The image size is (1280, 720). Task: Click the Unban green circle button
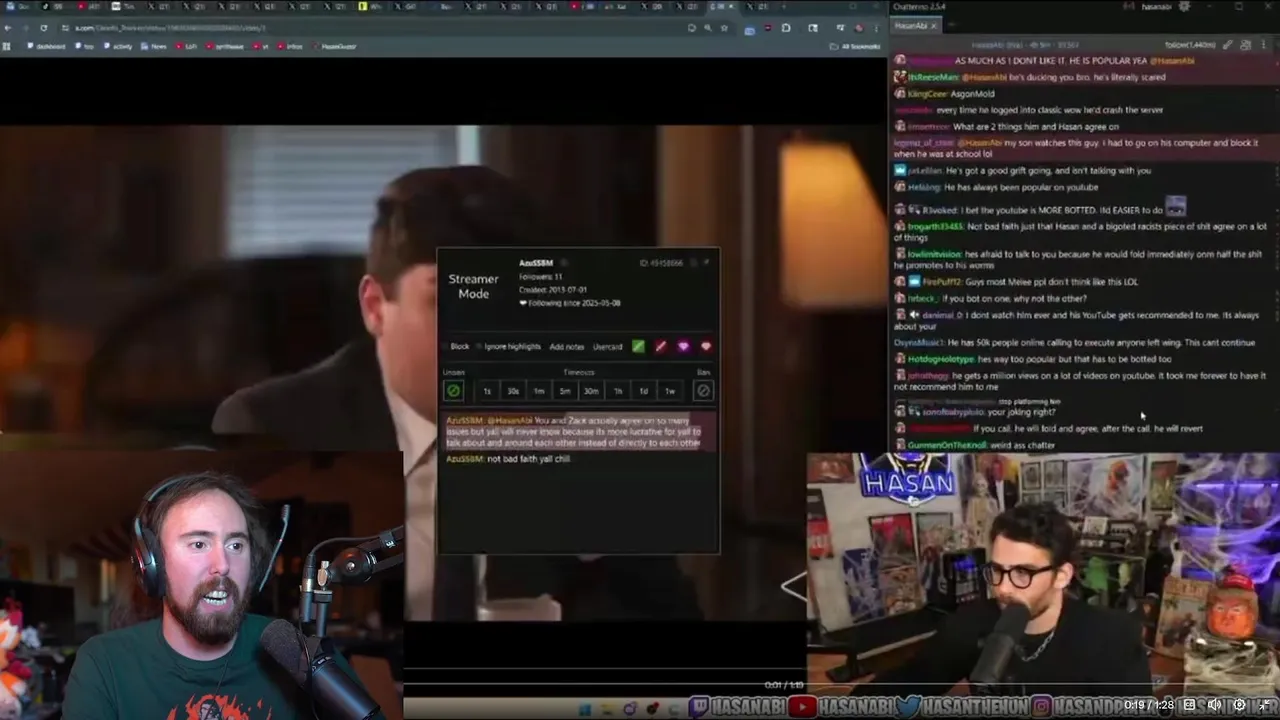(x=453, y=391)
